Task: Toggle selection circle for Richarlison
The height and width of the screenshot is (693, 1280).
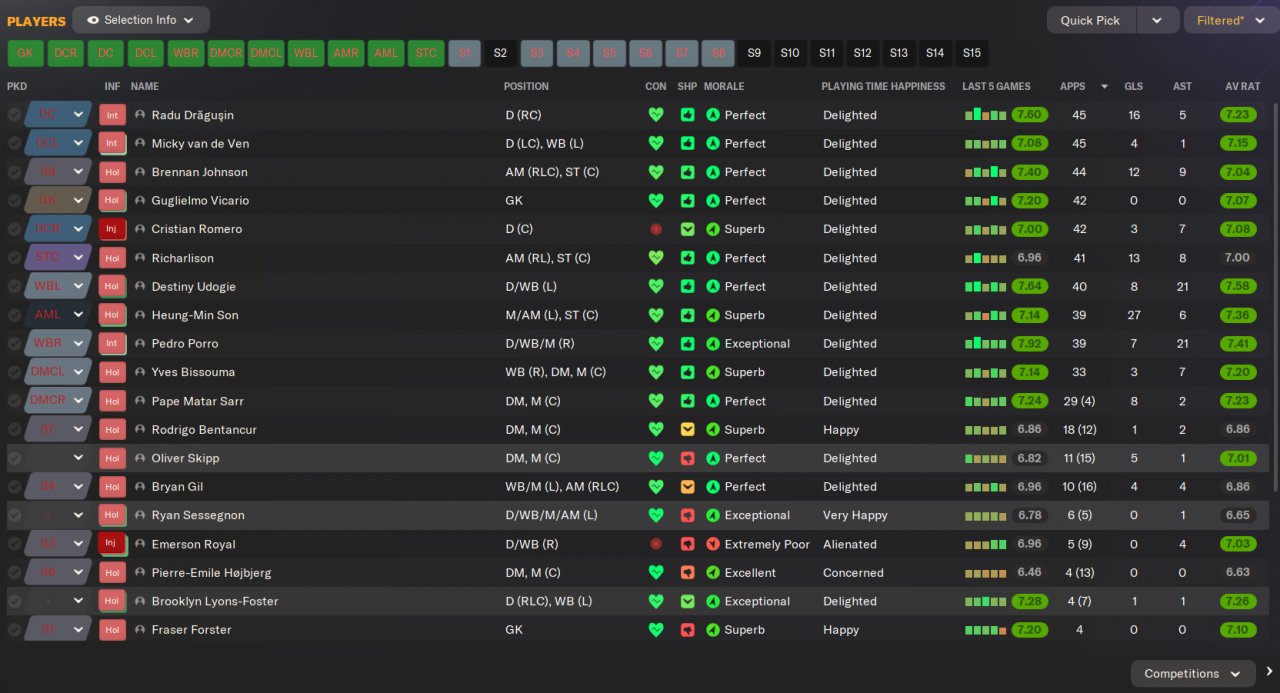Action: point(14,258)
